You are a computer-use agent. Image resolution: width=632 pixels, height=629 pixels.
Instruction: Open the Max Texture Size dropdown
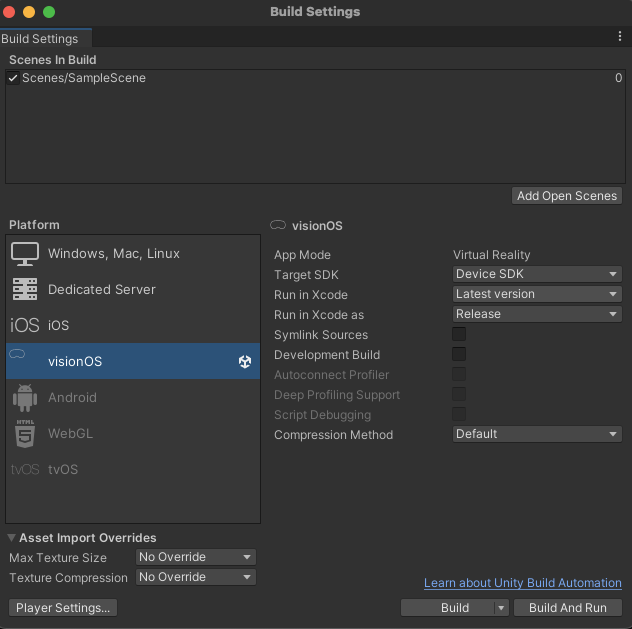click(195, 557)
